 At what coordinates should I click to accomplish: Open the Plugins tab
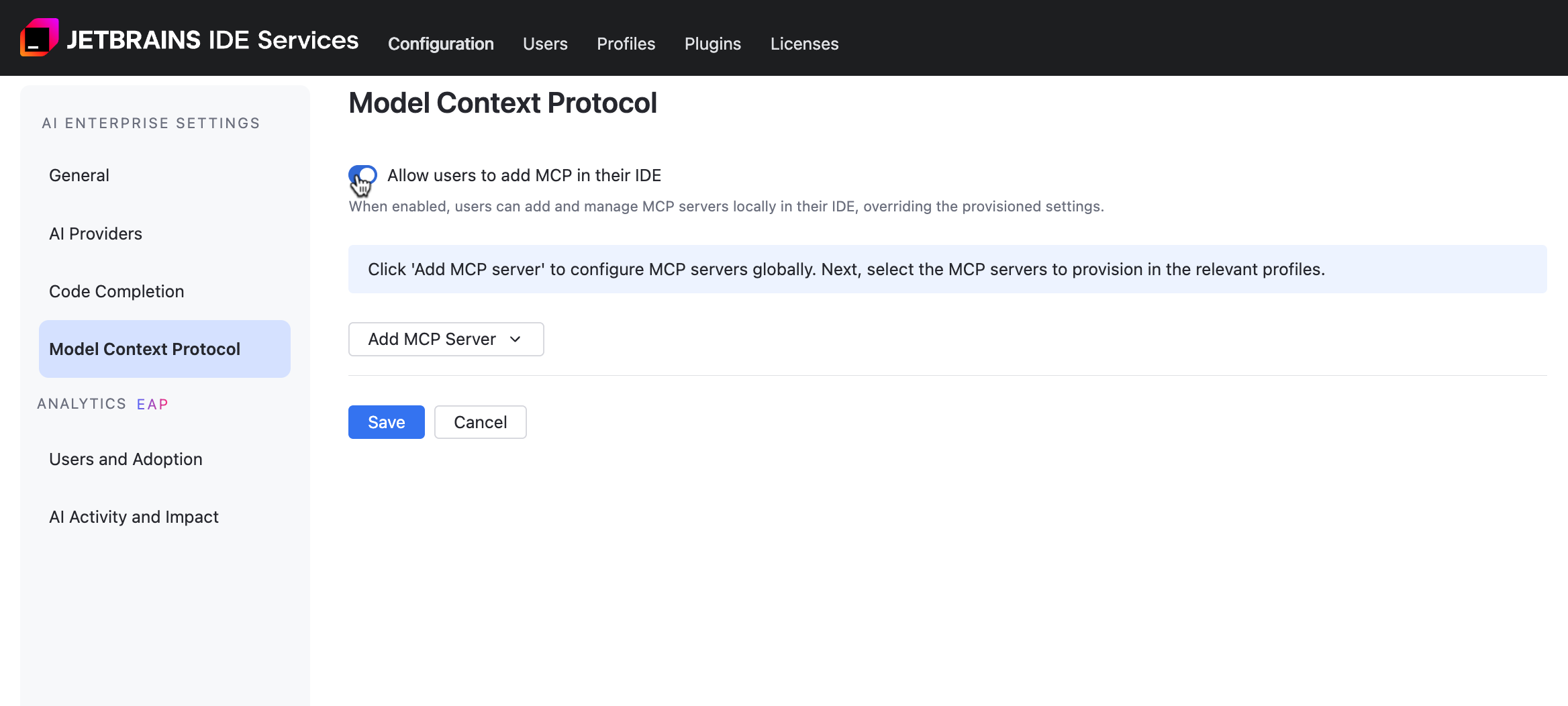(x=712, y=44)
